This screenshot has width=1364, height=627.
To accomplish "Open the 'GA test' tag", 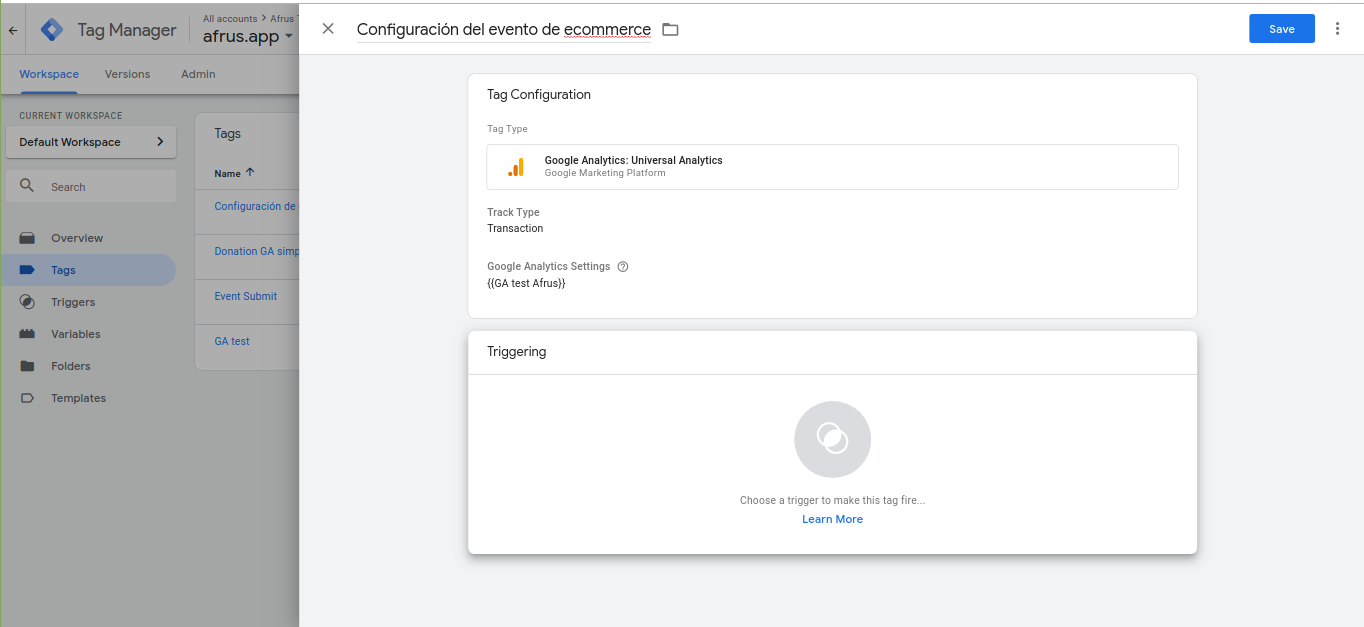I will (232, 341).
